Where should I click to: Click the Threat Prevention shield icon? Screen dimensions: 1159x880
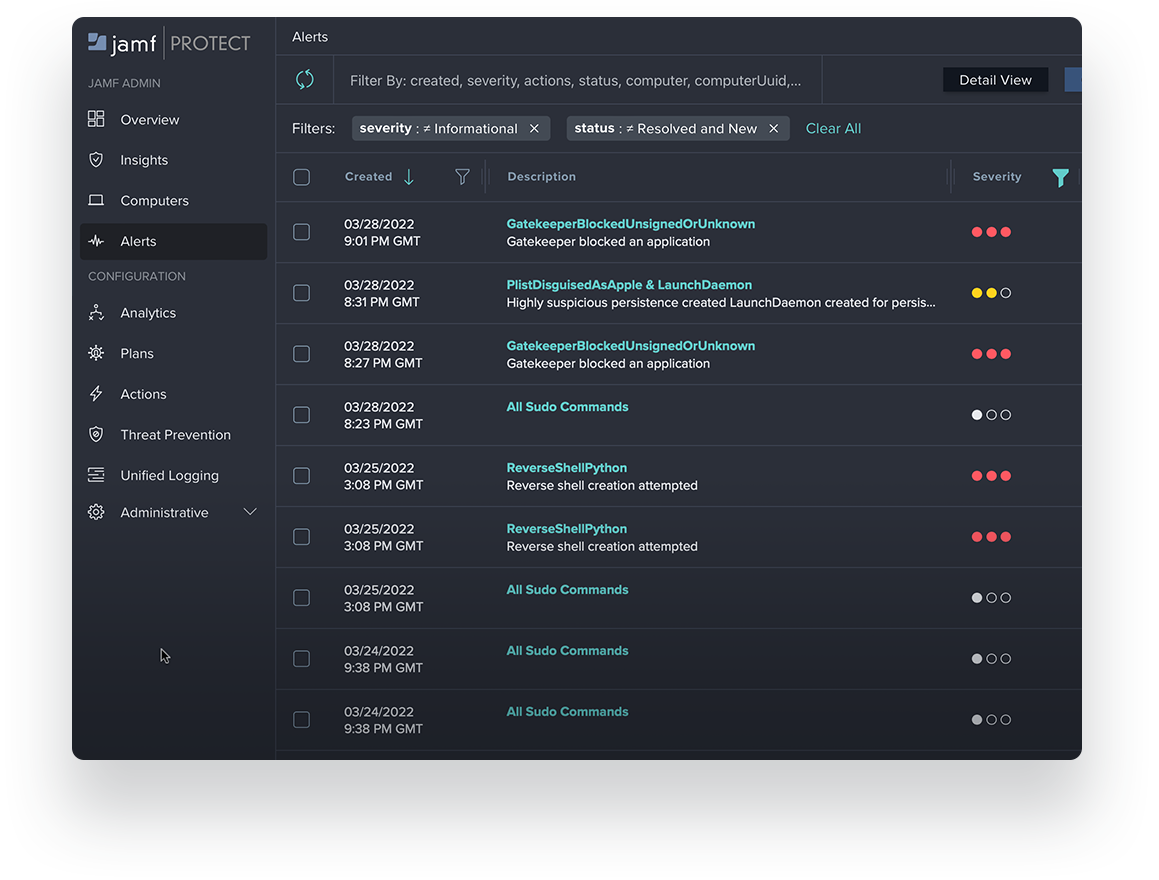click(x=96, y=434)
